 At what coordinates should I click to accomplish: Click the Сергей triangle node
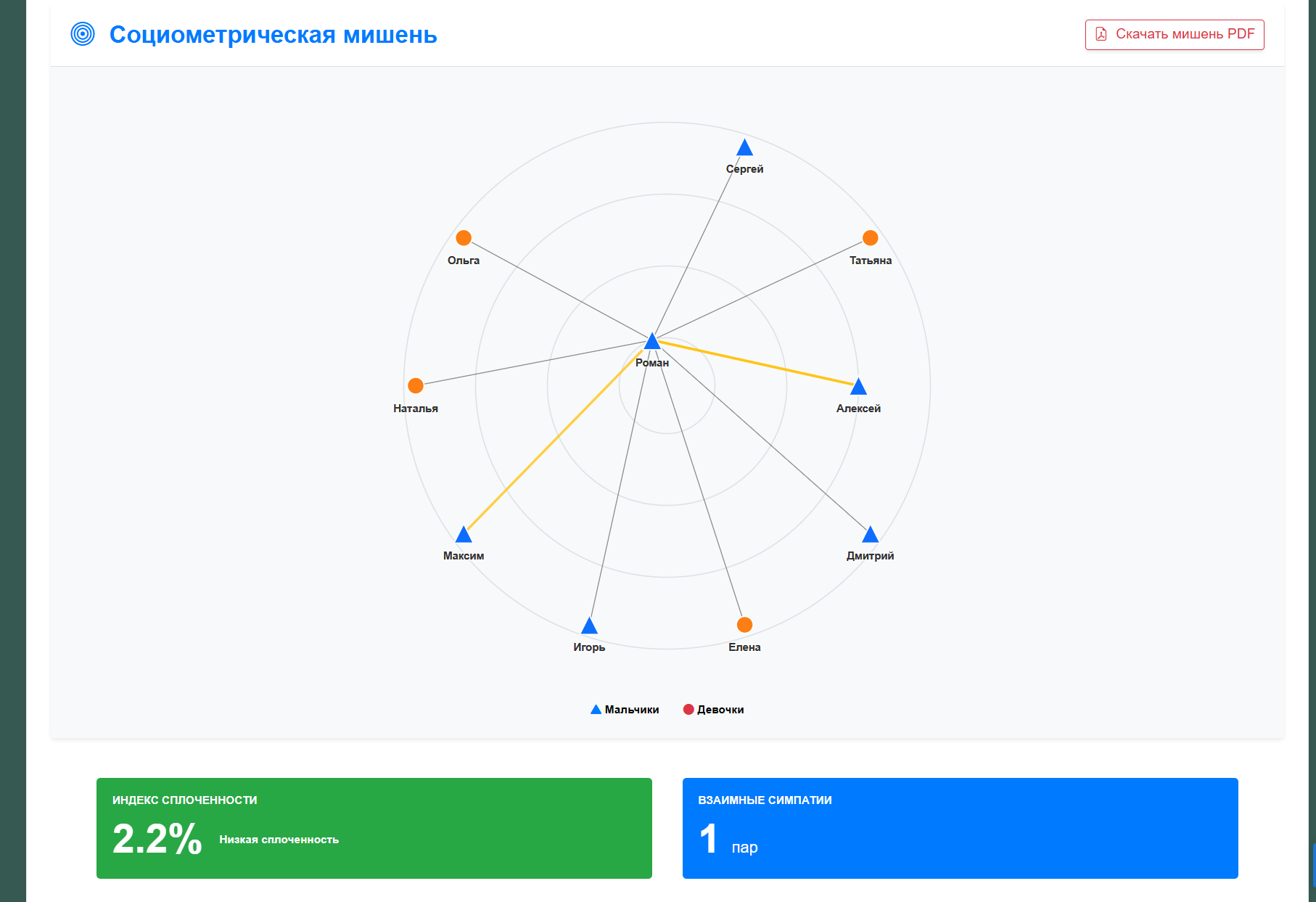point(744,149)
